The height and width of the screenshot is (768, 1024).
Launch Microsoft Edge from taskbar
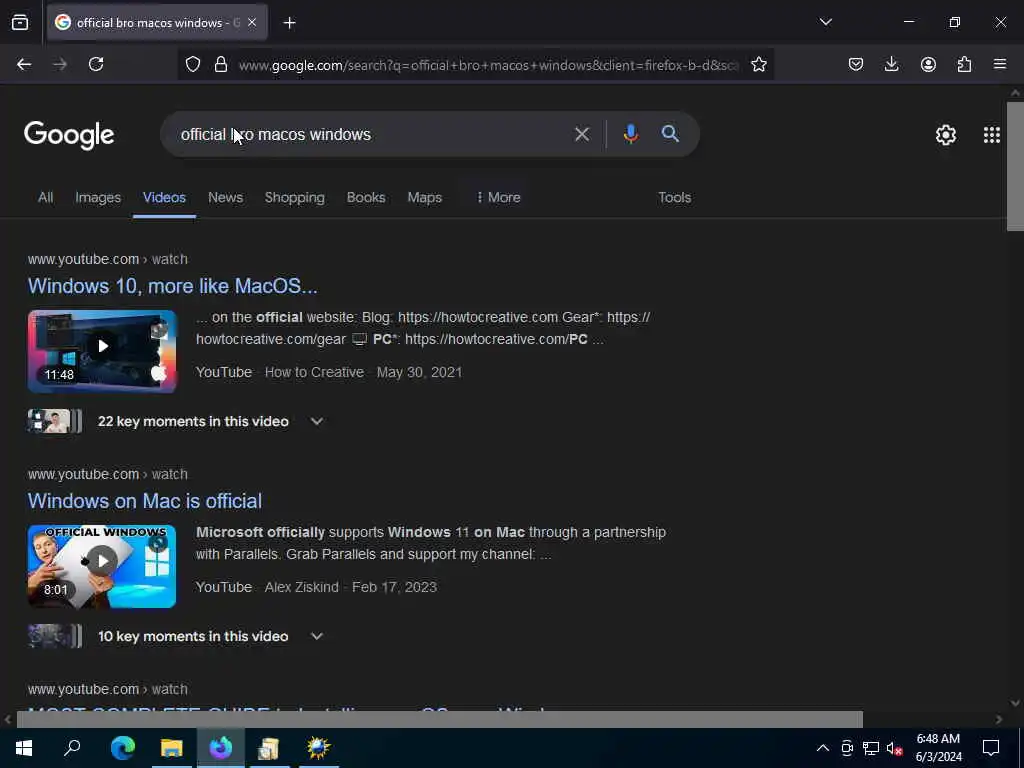point(122,748)
